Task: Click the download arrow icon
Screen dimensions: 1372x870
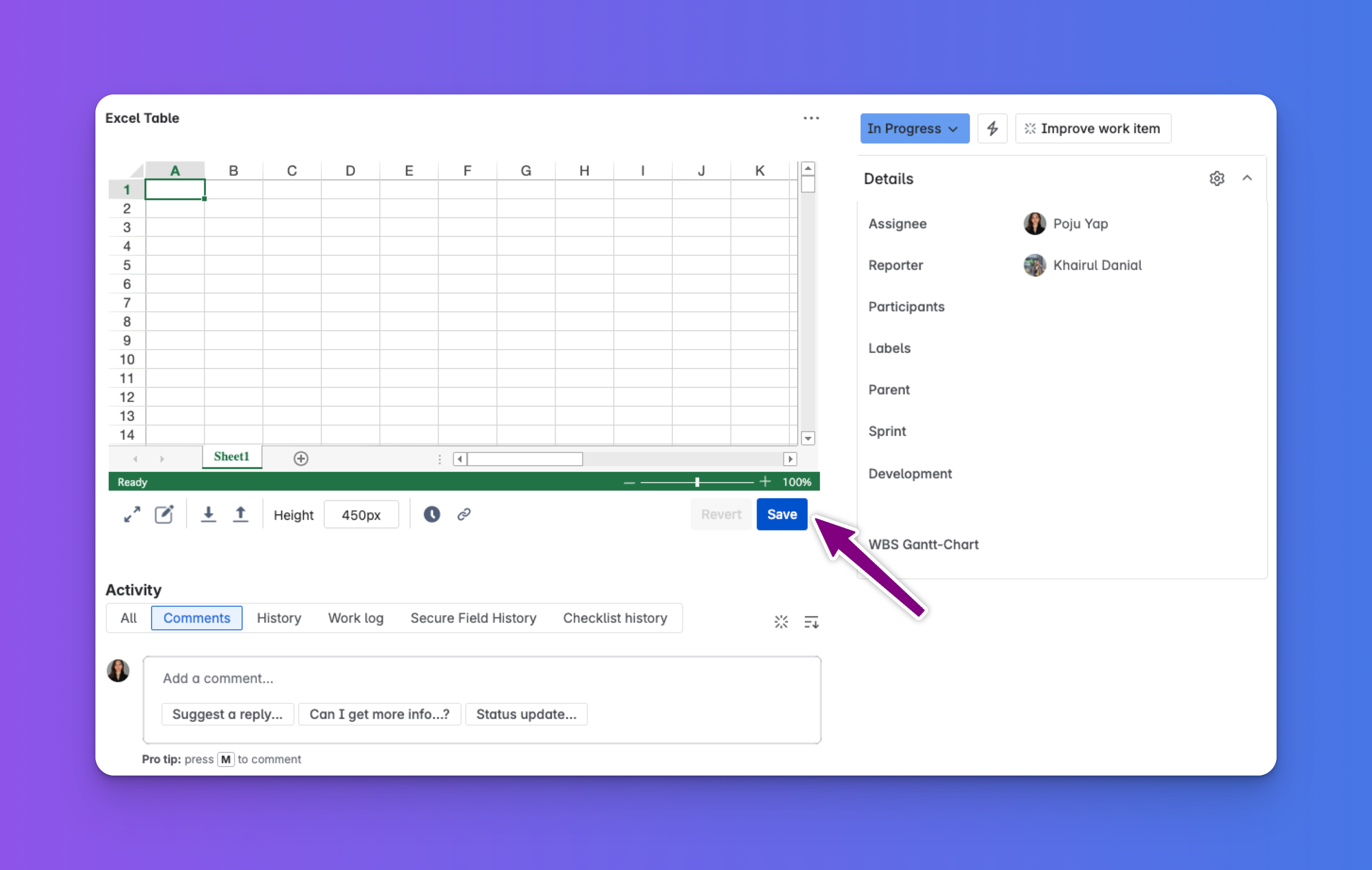Action: point(208,514)
